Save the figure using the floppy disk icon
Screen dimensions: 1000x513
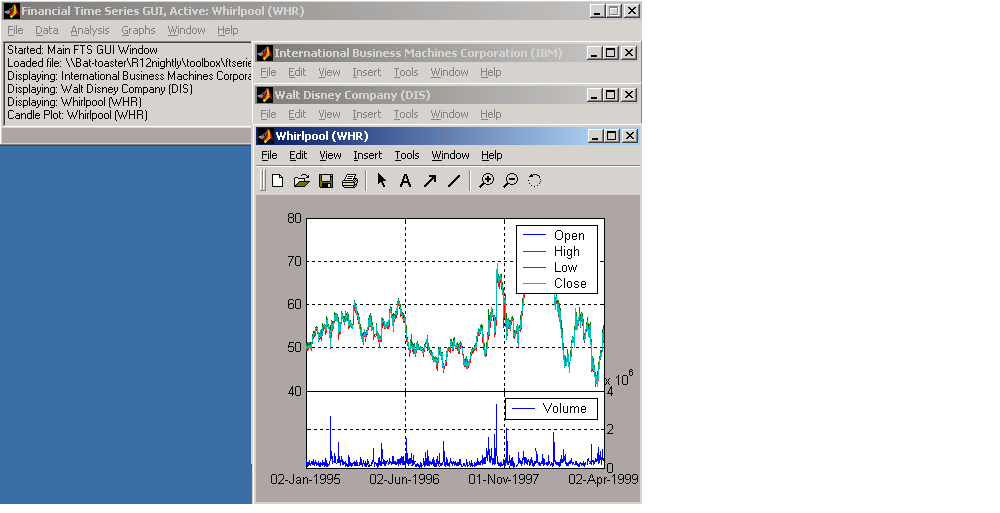tap(325, 181)
